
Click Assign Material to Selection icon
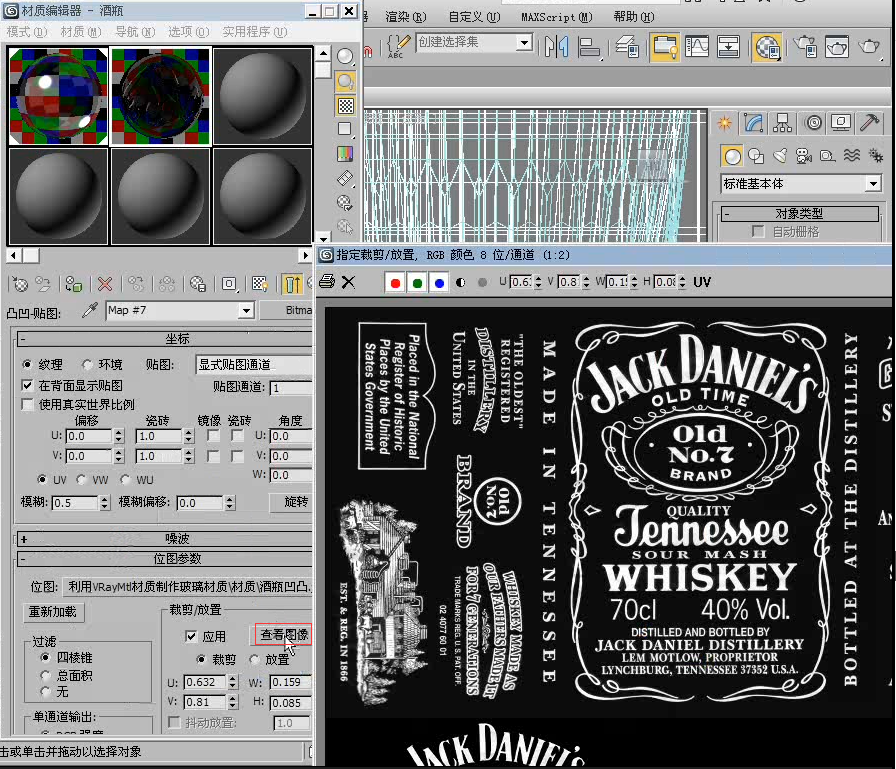click(x=74, y=283)
